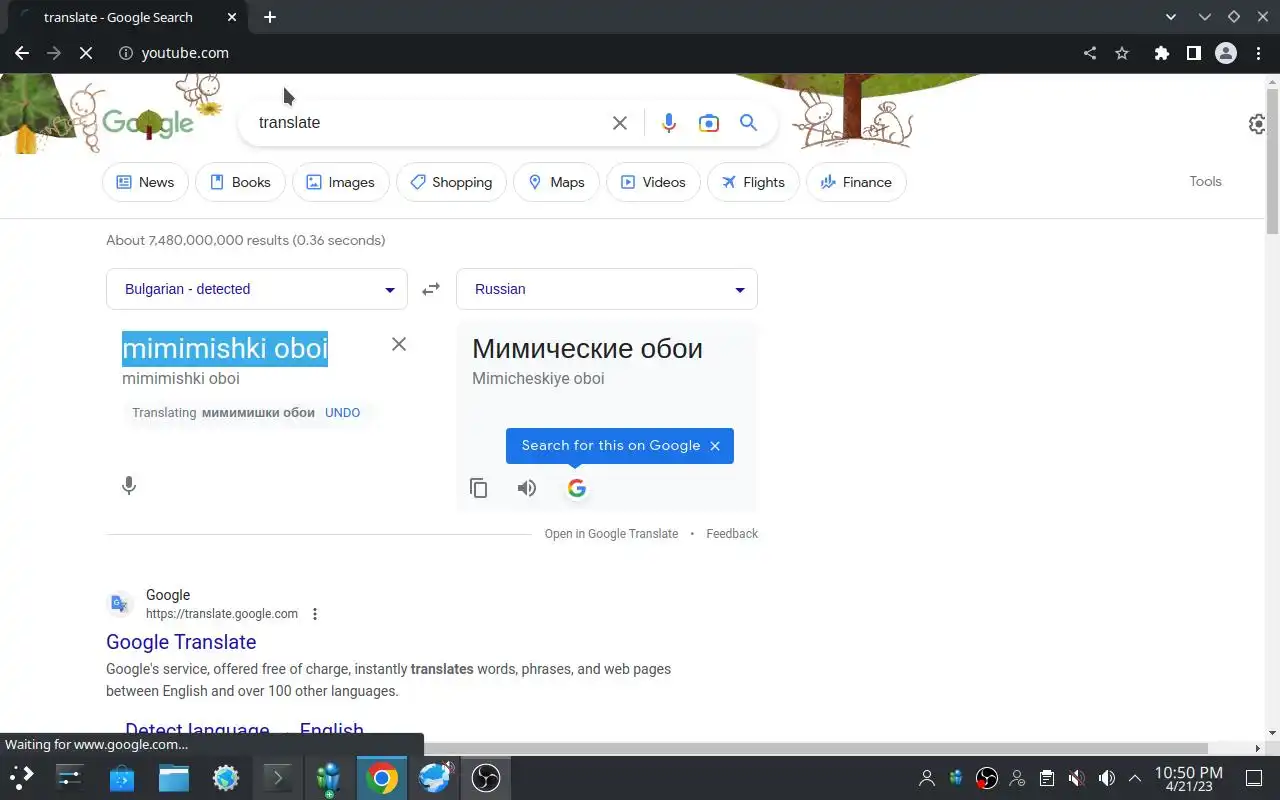Show hidden system tray icons
This screenshot has height=800, width=1280.
[x=1135, y=778]
